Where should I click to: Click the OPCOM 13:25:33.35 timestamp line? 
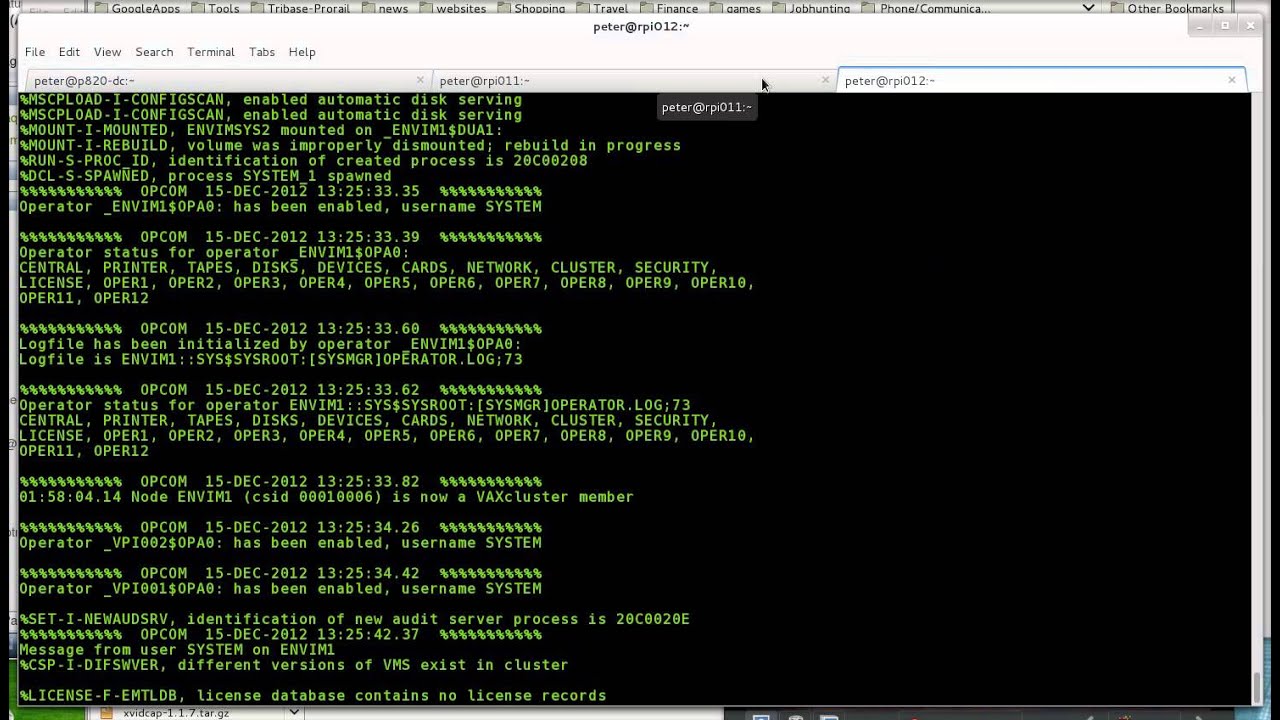click(280, 191)
